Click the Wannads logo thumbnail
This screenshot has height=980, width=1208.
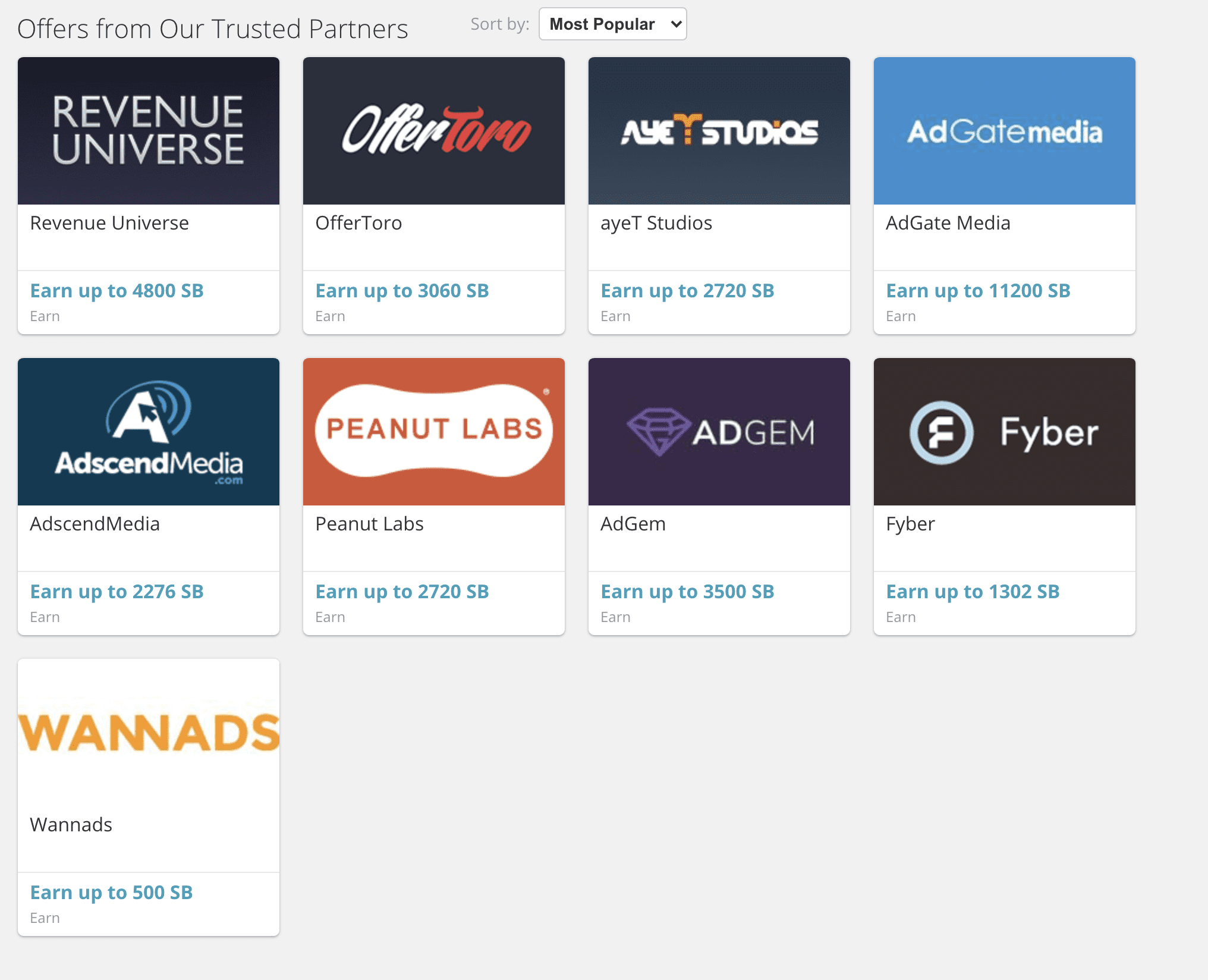149,733
